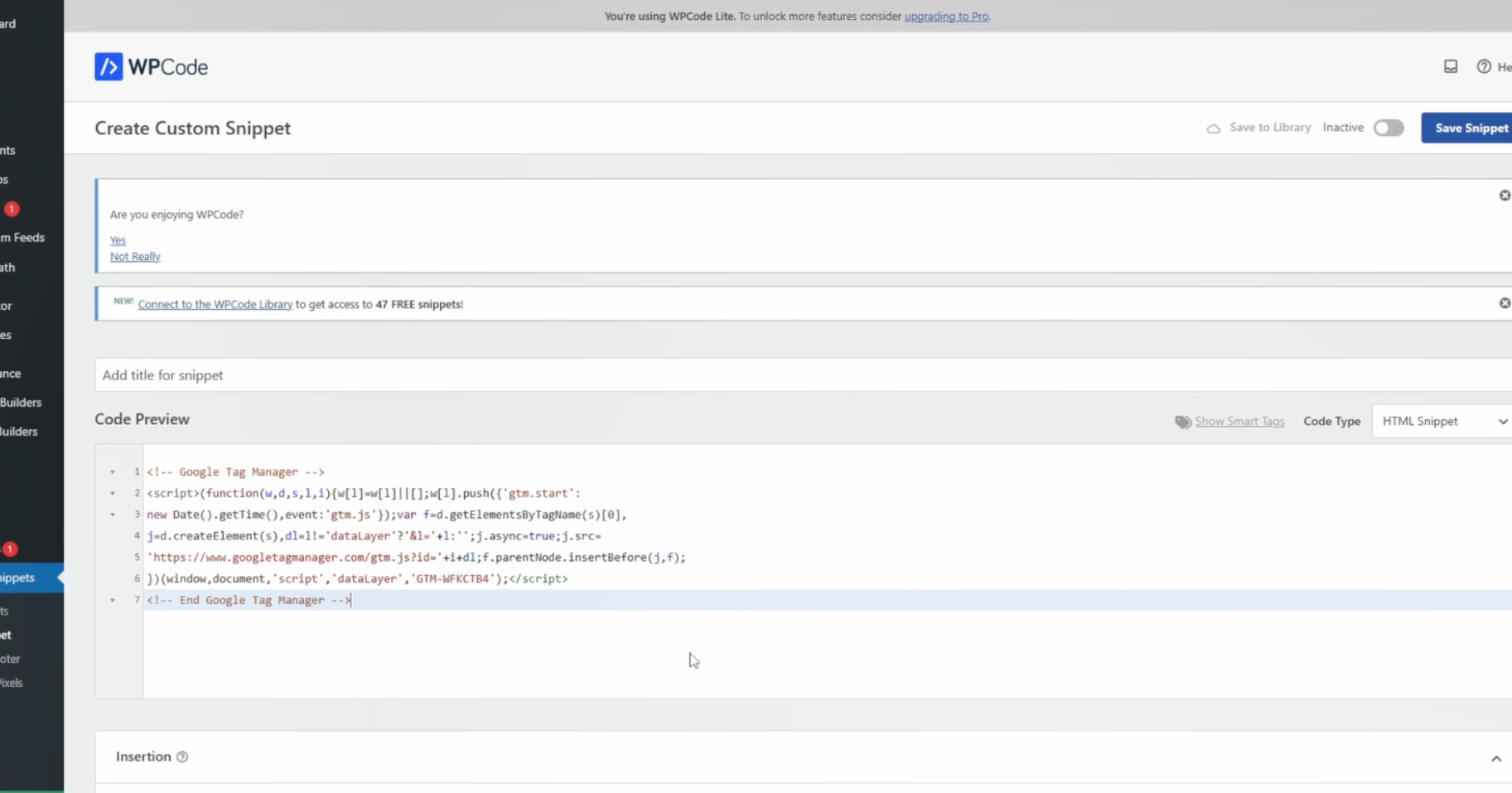The height and width of the screenshot is (793, 1512).
Task: Toggle the Inactive snippet switch
Action: point(1389,128)
